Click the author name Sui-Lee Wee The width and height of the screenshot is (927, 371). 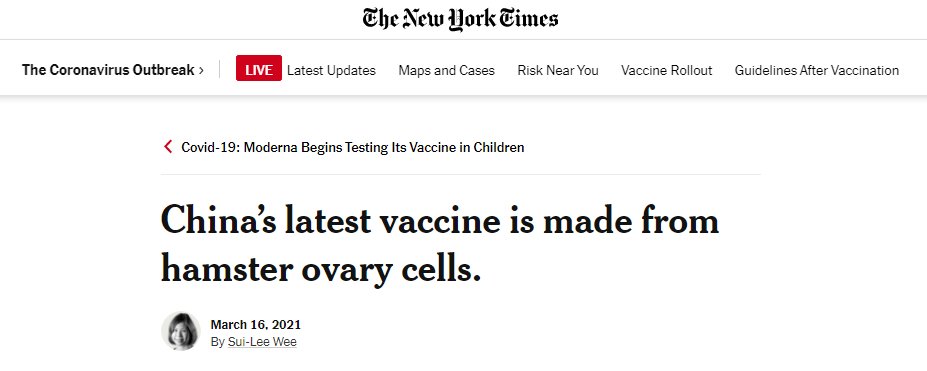[x=262, y=341]
